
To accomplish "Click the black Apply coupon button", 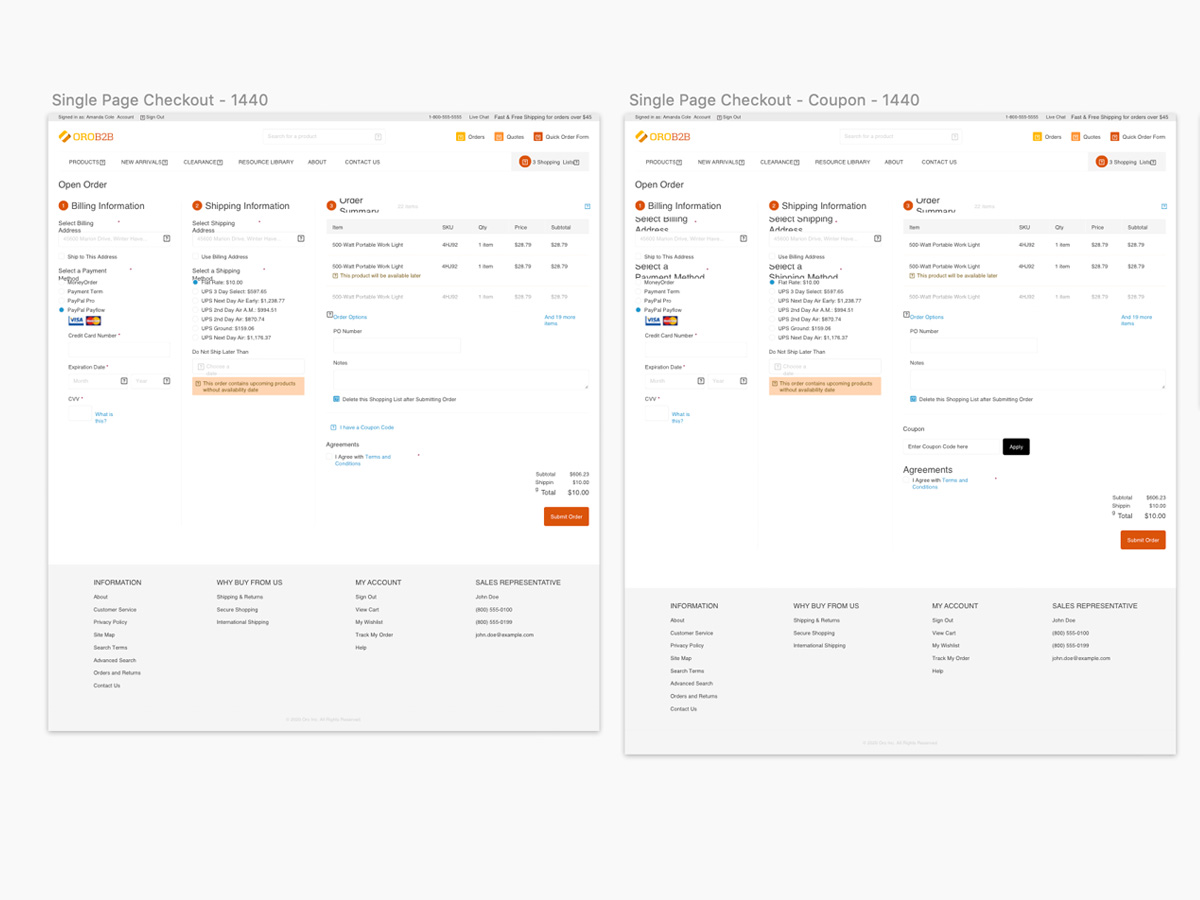I will pos(1016,447).
